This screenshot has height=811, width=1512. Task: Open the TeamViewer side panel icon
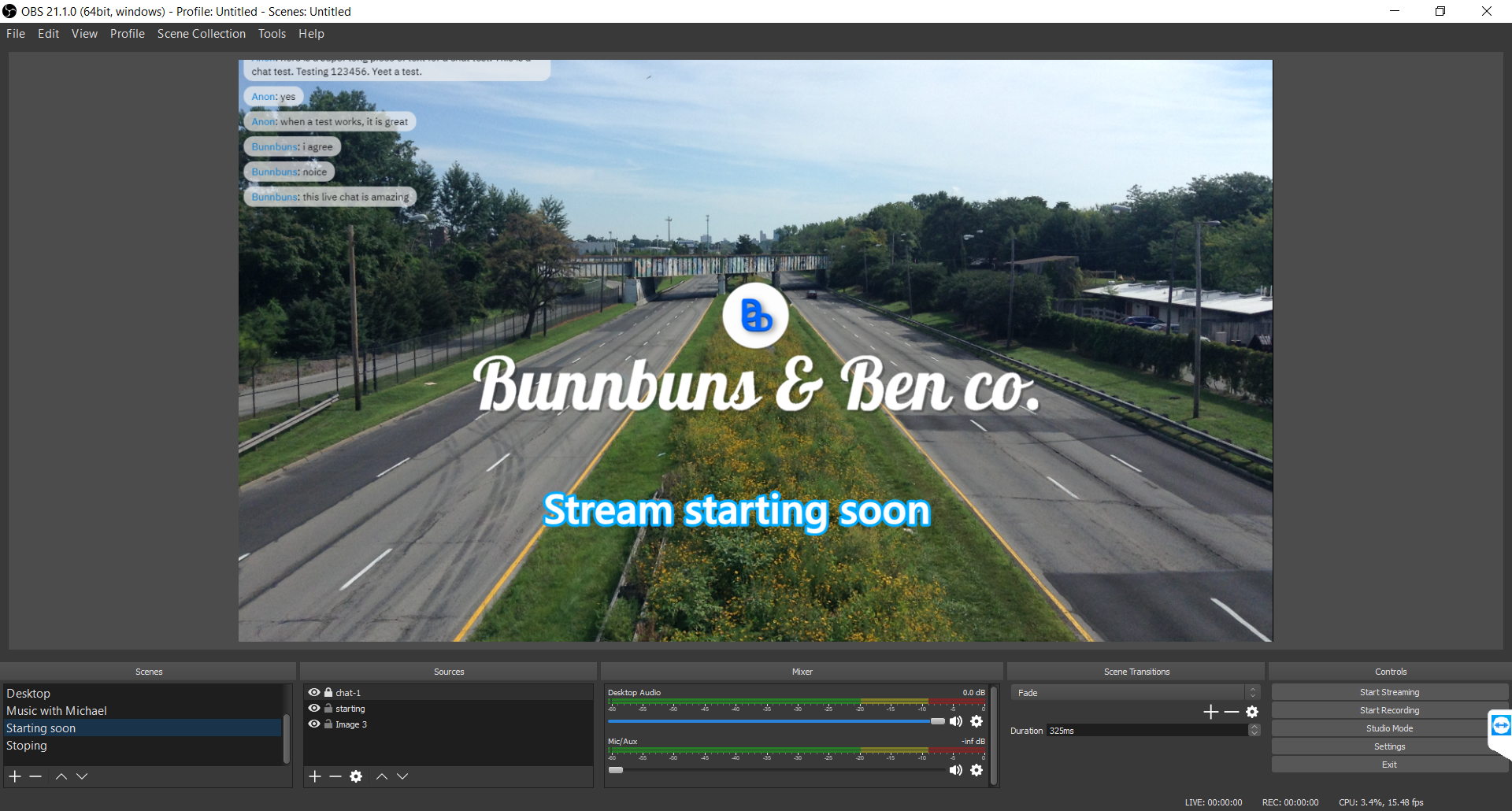(1500, 725)
